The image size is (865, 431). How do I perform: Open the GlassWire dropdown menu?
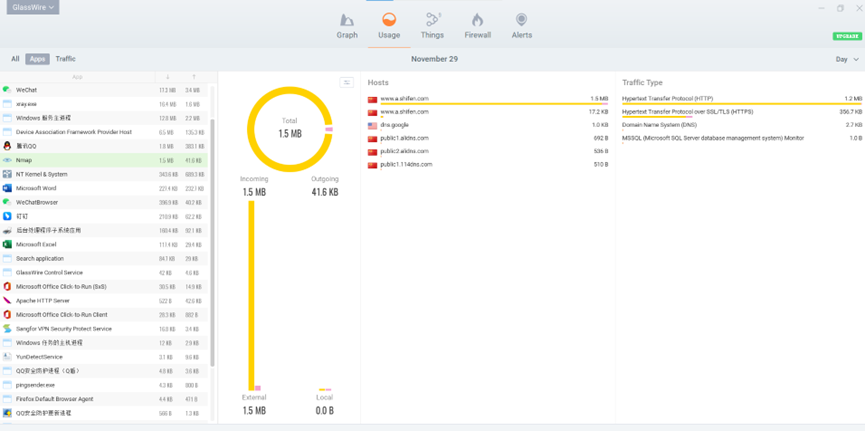click(33, 8)
